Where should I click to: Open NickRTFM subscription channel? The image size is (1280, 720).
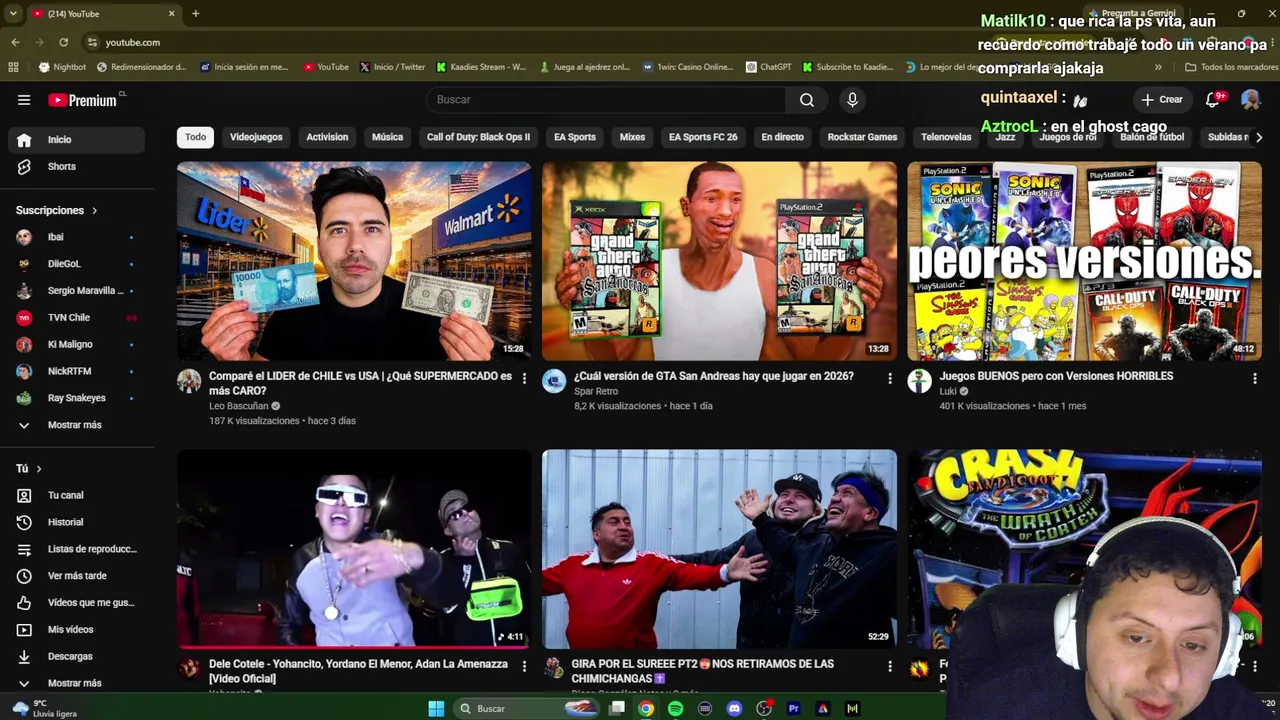point(77,372)
